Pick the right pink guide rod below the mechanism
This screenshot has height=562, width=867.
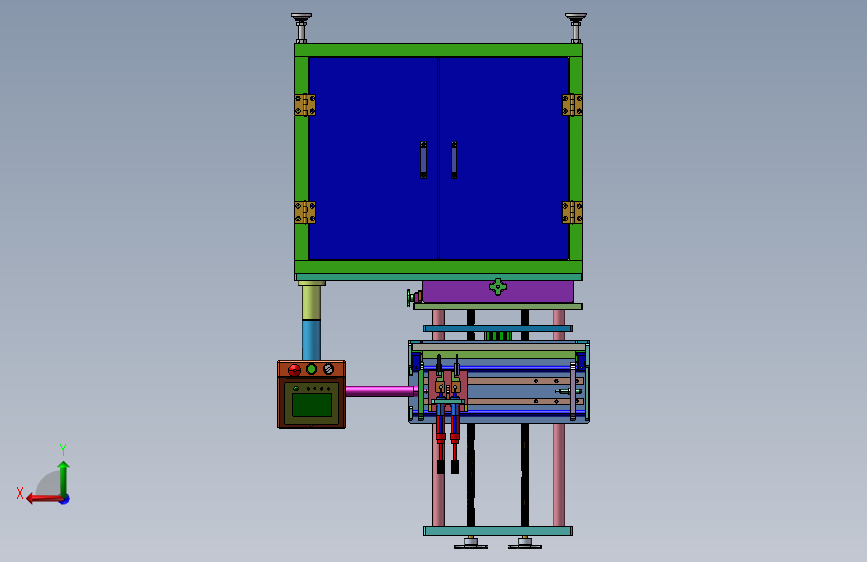[559, 475]
